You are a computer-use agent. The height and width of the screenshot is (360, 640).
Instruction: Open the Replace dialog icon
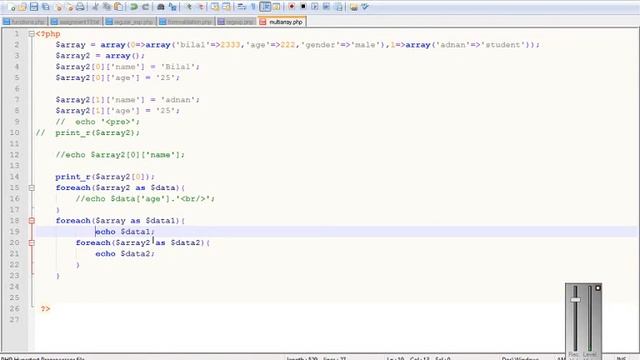click(x=173, y=7)
